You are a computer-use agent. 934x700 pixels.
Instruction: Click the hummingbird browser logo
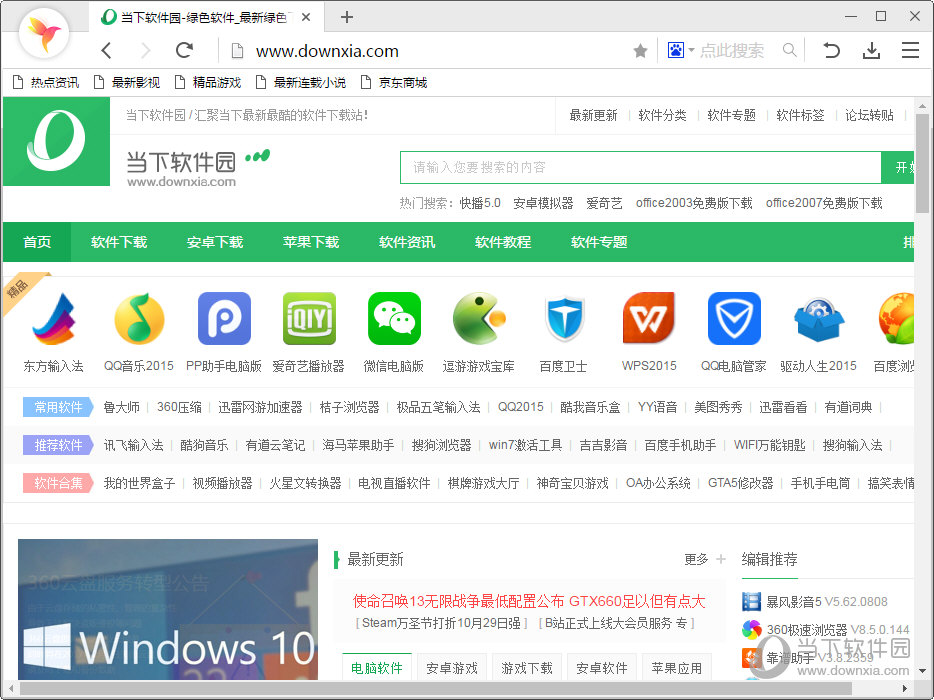coord(44,33)
